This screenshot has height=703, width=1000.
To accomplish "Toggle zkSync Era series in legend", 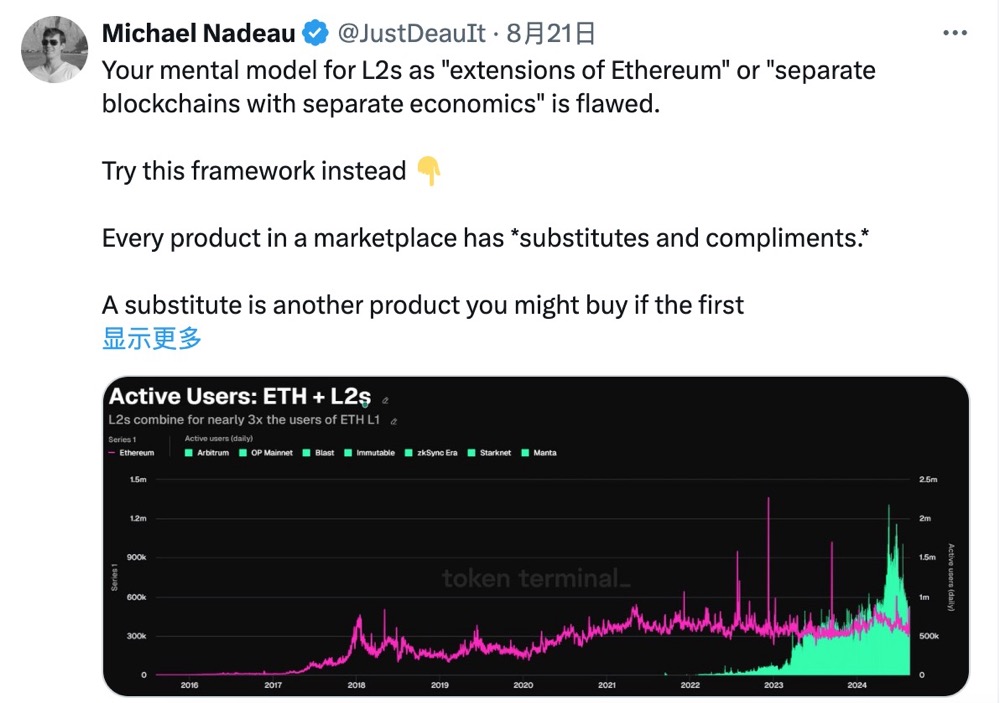I will pyautogui.click(x=408, y=453).
